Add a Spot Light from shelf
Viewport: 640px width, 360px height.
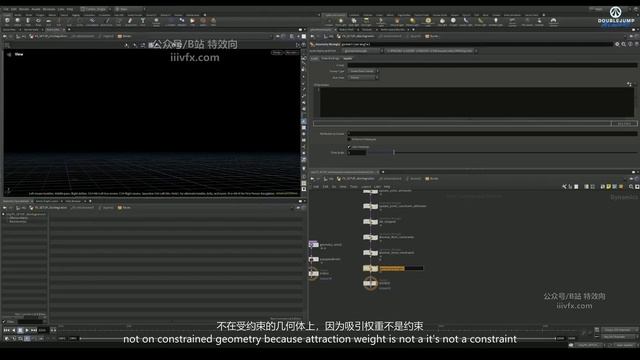354,21
